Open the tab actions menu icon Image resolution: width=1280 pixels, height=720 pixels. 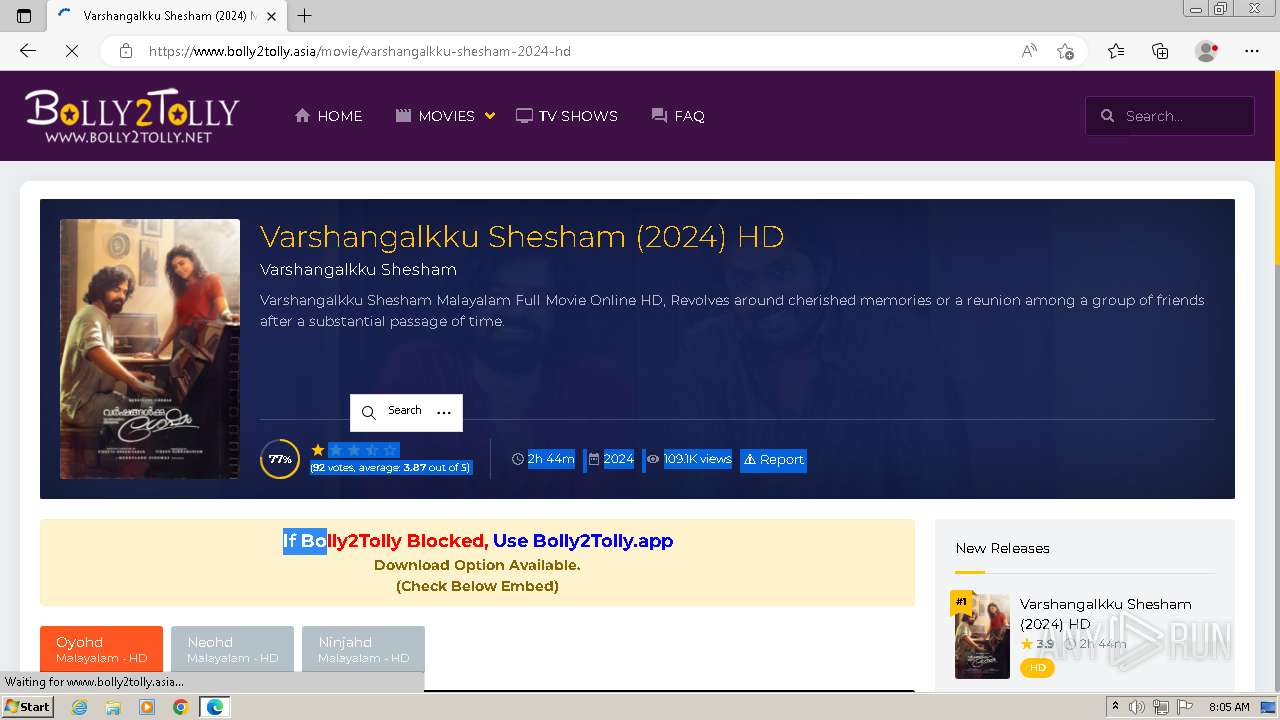point(24,16)
